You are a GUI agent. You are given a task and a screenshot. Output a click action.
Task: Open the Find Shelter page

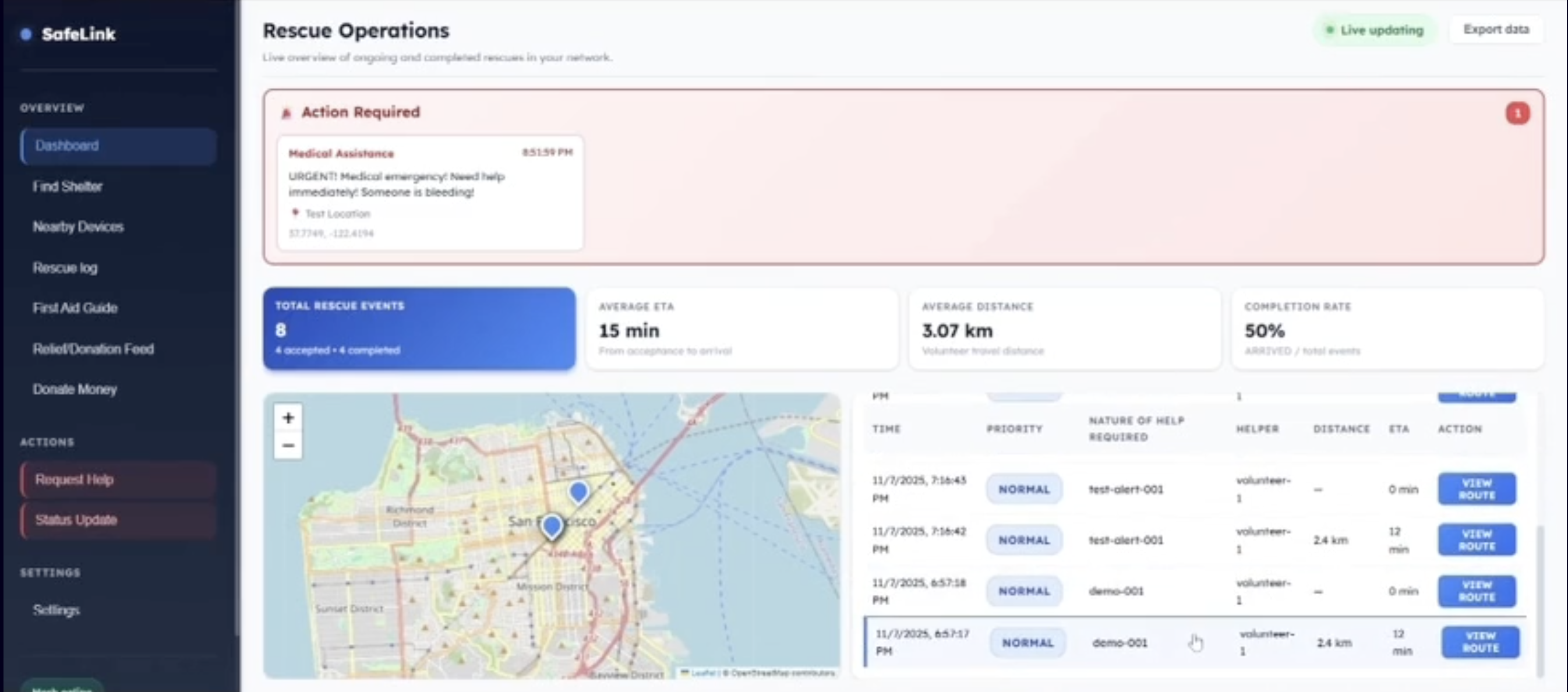[x=68, y=186]
